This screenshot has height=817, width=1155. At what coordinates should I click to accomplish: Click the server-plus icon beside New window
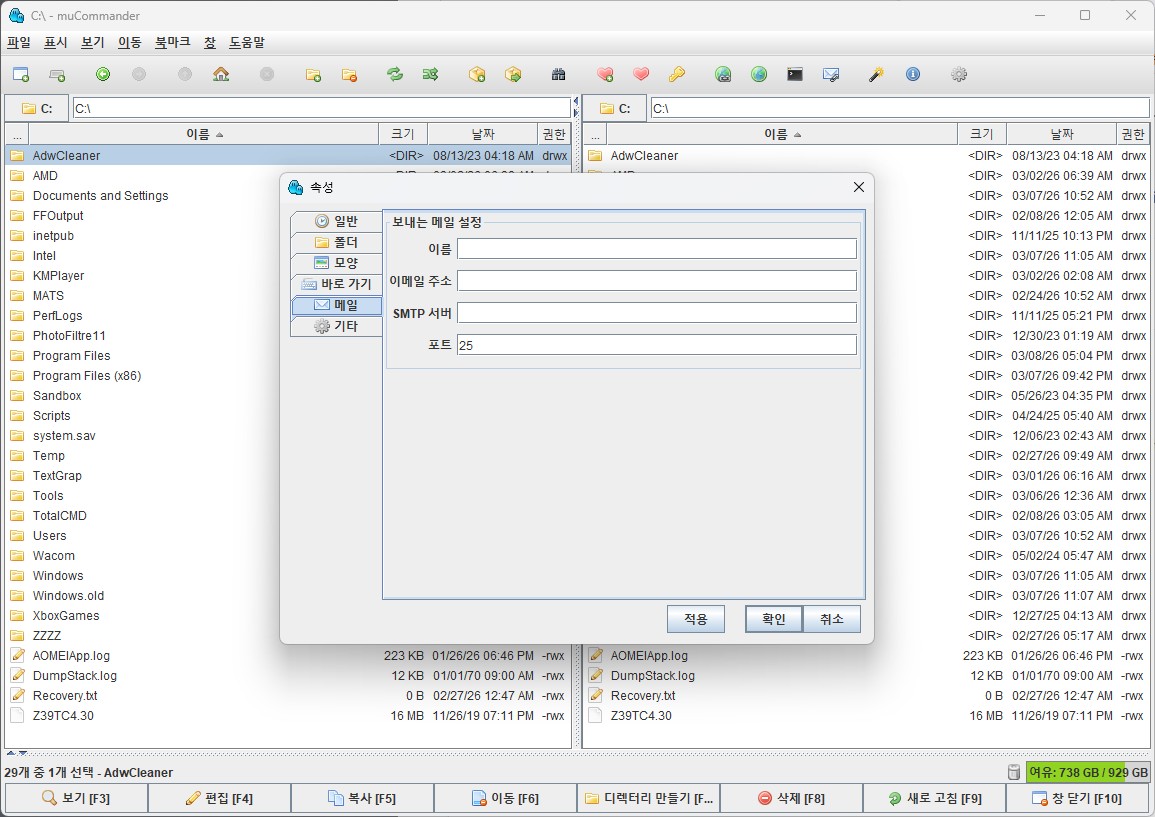tap(57, 74)
